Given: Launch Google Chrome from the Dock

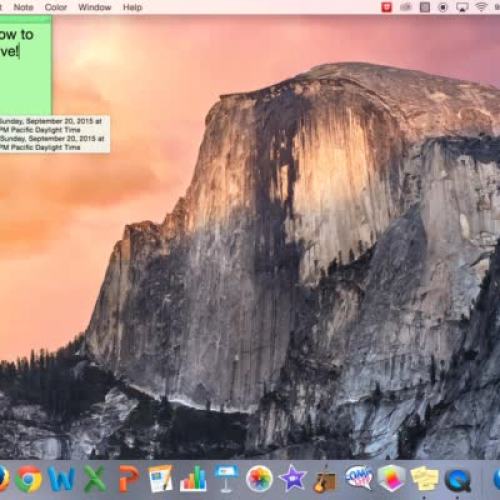Looking at the screenshot, I should (29, 479).
